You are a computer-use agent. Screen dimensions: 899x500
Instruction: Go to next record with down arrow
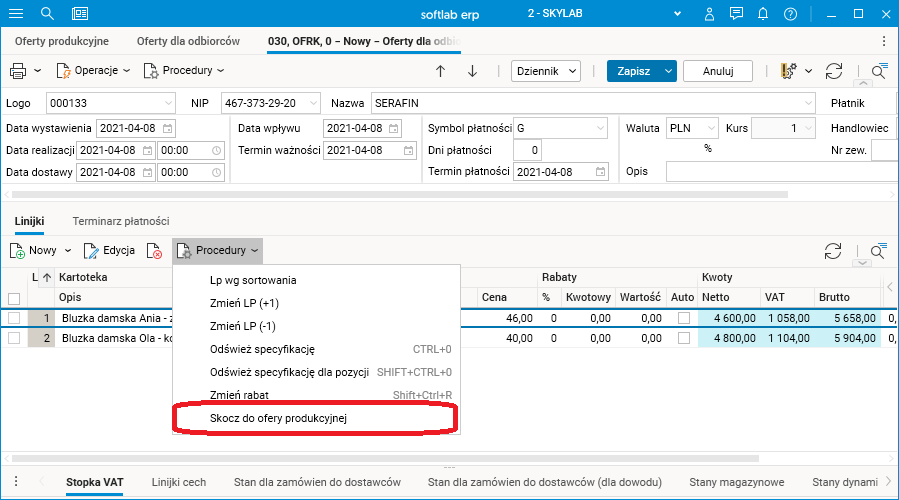[472, 71]
